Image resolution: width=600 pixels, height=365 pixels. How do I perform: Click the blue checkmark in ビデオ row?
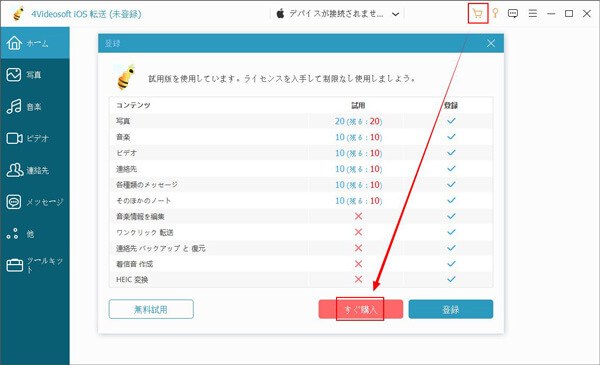pyautogui.click(x=451, y=152)
